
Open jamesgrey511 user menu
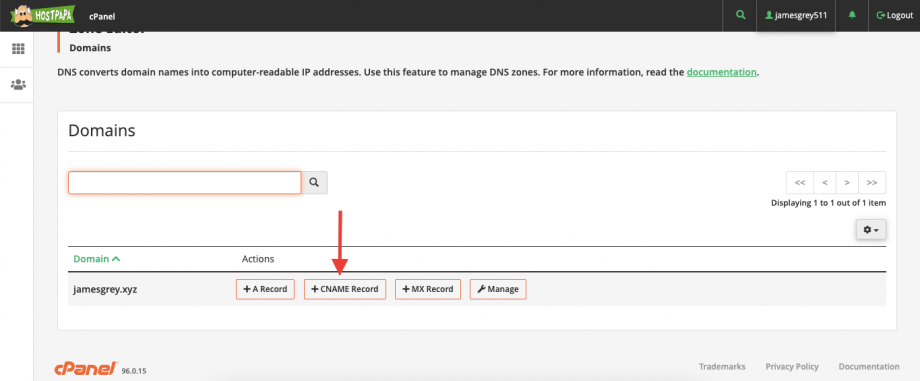tap(796, 15)
